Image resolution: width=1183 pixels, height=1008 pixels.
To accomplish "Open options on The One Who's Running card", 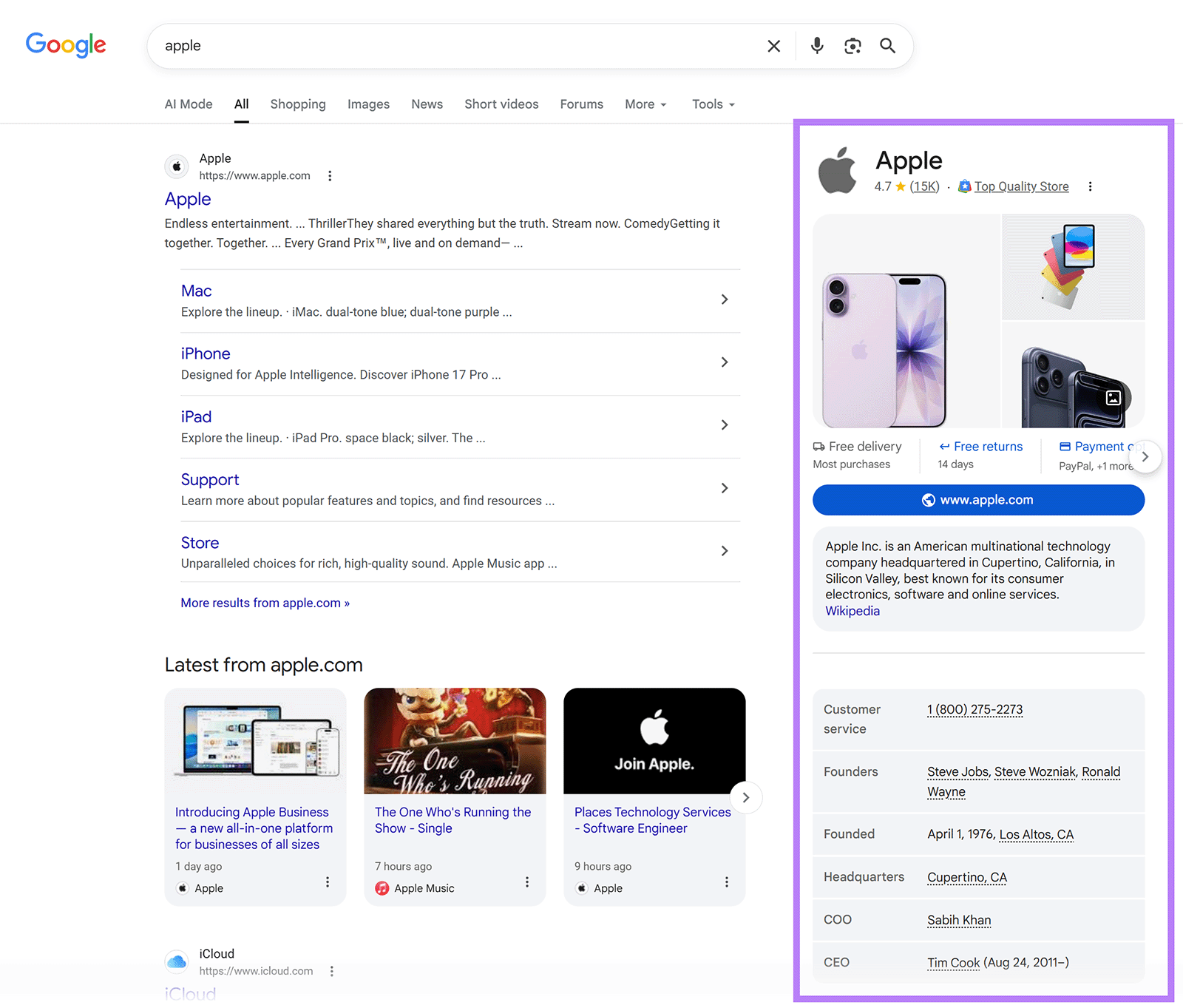I will point(527,882).
